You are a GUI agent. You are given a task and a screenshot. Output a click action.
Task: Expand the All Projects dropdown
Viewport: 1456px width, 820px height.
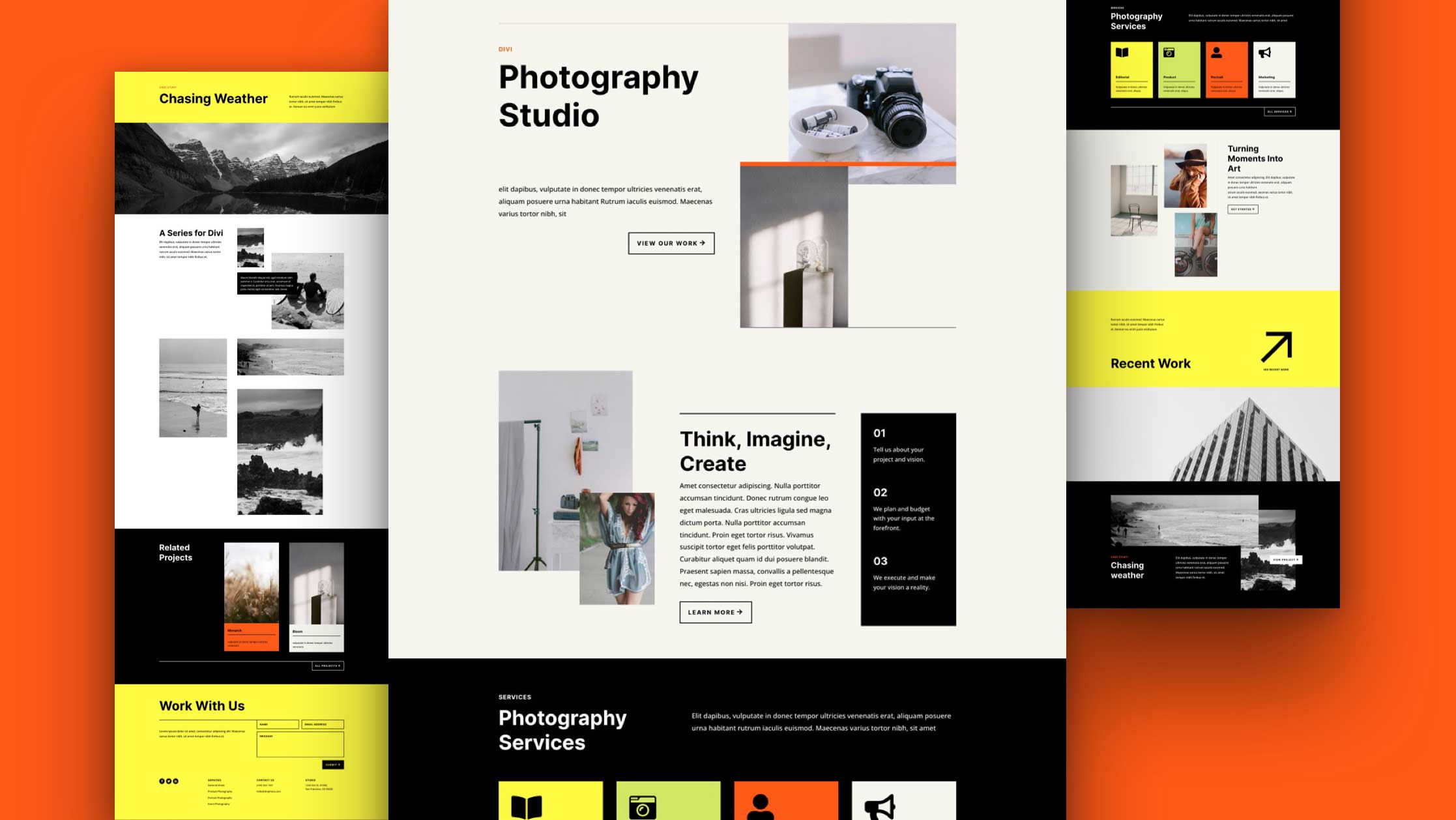click(x=328, y=665)
